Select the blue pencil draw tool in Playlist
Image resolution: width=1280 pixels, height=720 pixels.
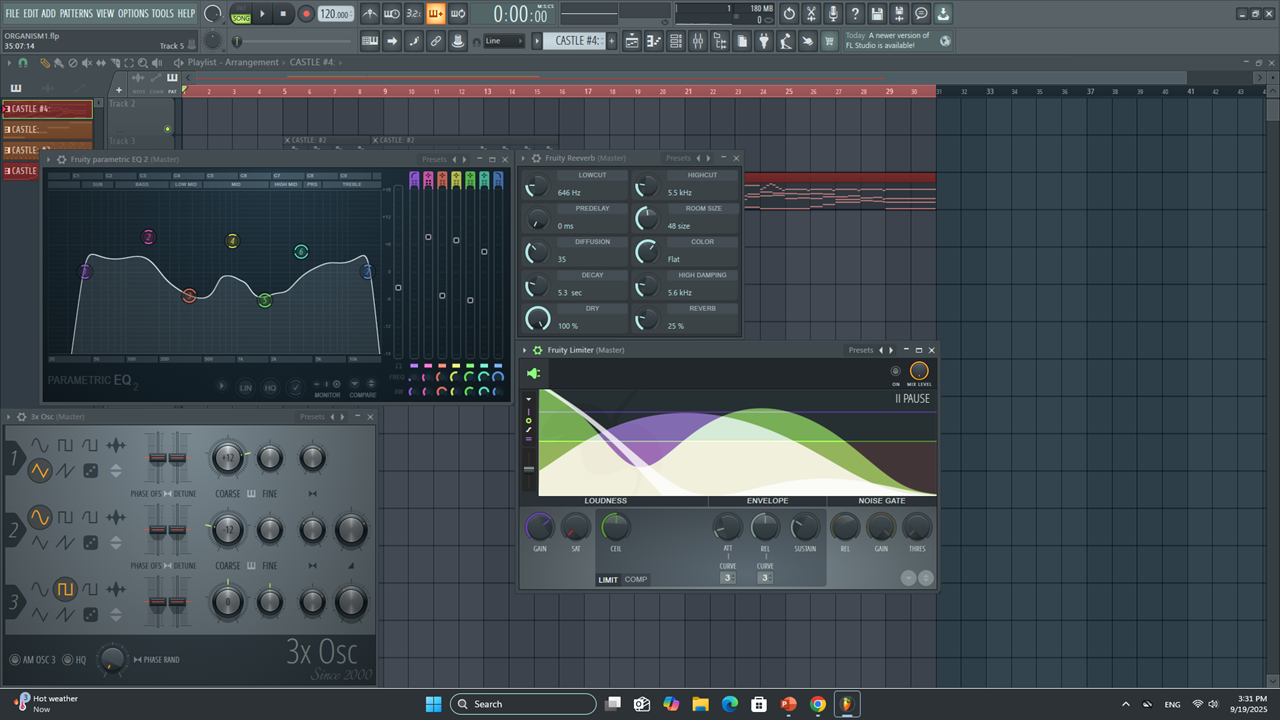pos(46,62)
